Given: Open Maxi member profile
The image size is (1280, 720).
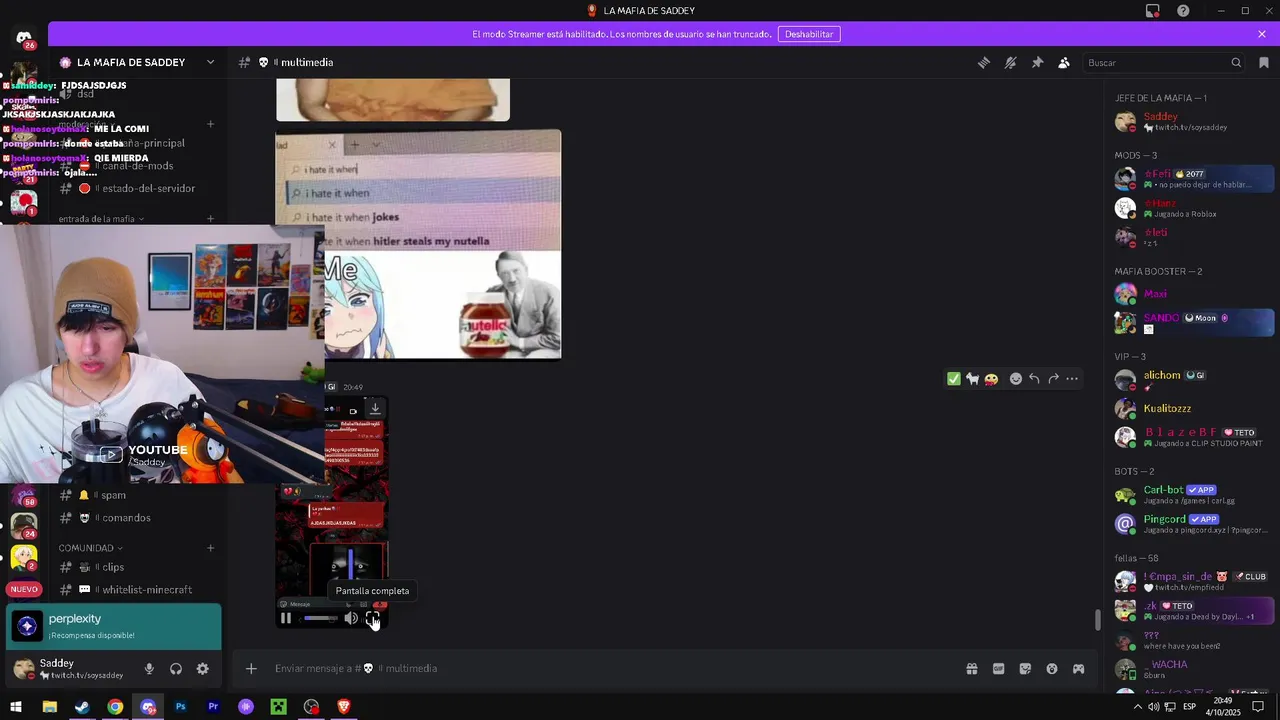Looking at the screenshot, I should (x=1190, y=294).
